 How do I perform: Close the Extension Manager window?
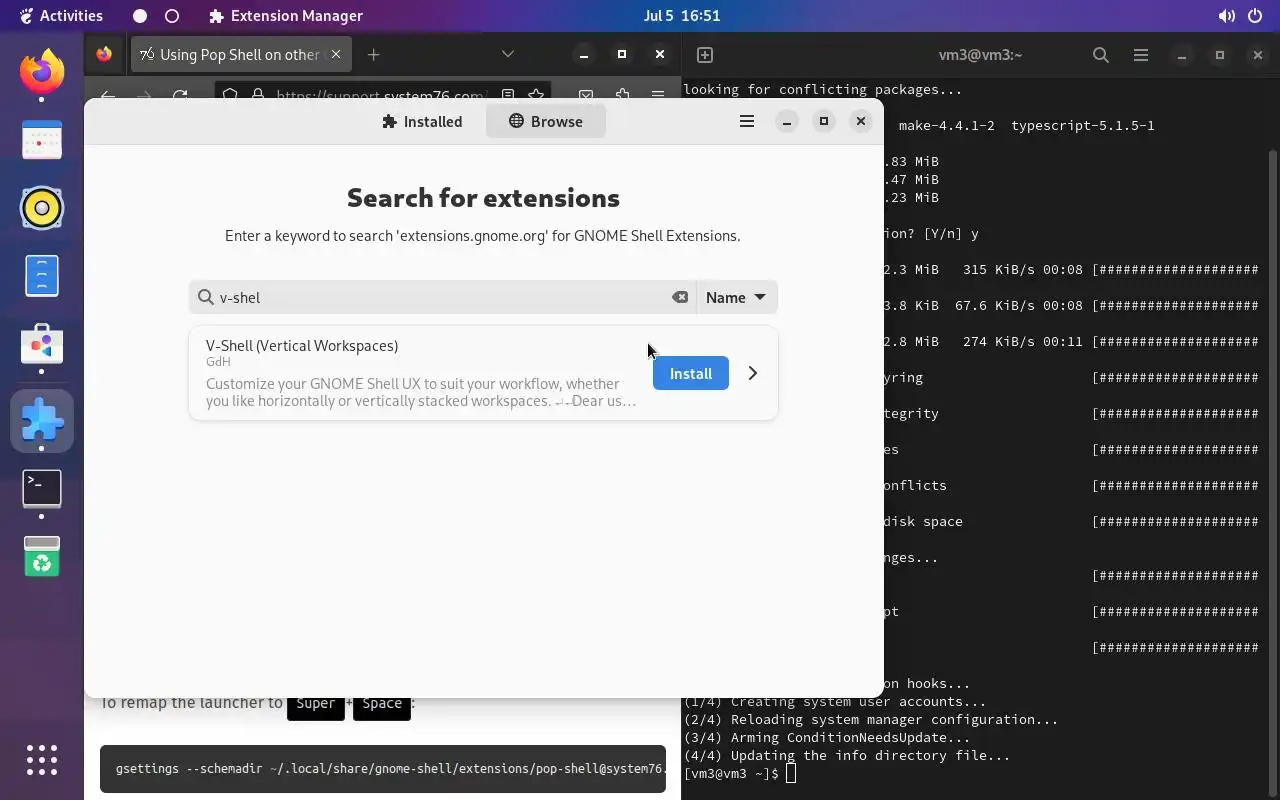coord(860,121)
